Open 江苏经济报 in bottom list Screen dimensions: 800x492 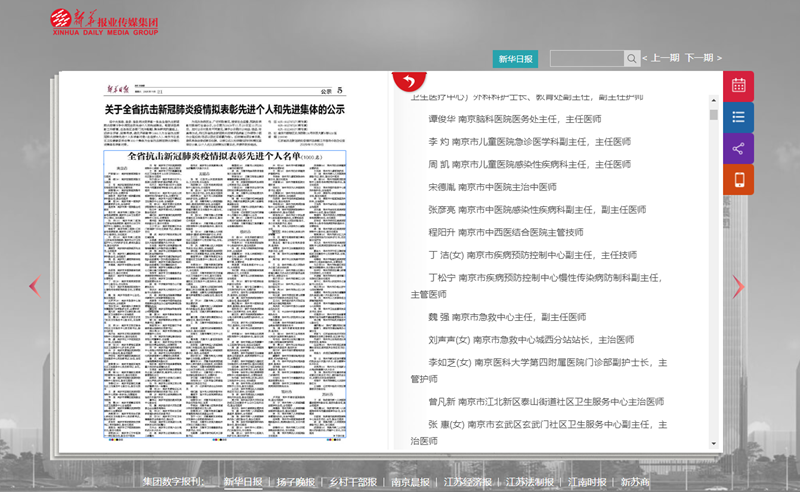(468, 482)
